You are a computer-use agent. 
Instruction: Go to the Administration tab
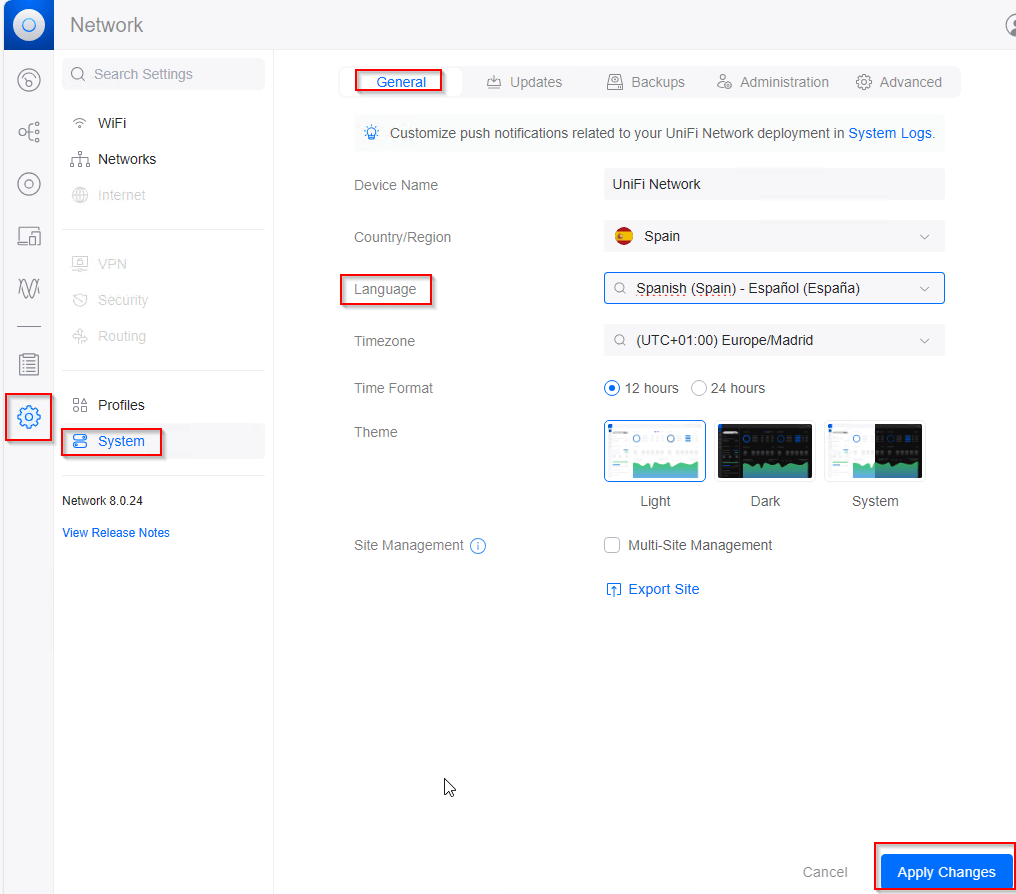[x=772, y=82]
